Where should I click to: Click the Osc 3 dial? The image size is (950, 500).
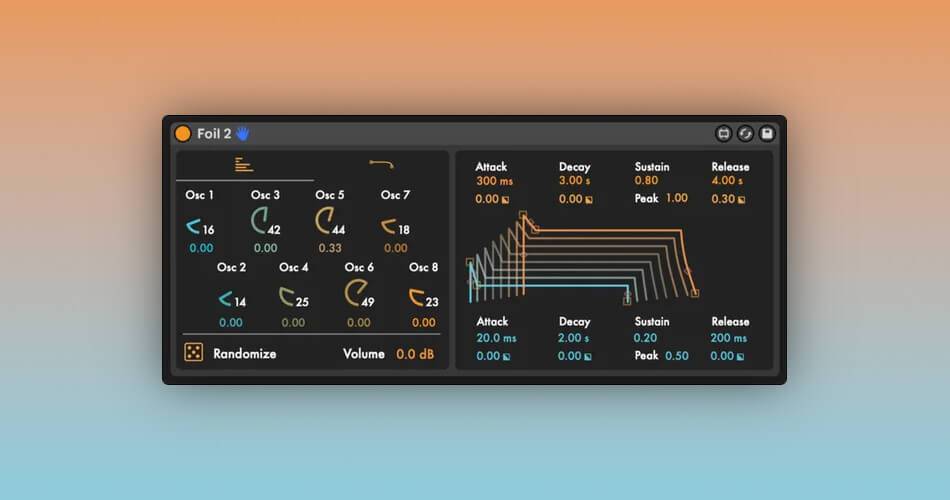259,221
